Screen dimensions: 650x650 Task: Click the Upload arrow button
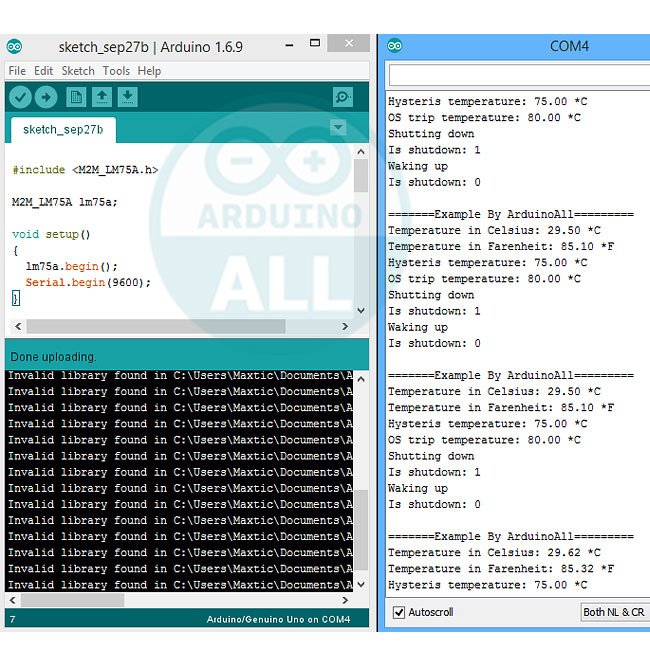pyautogui.click(x=46, y=97)
